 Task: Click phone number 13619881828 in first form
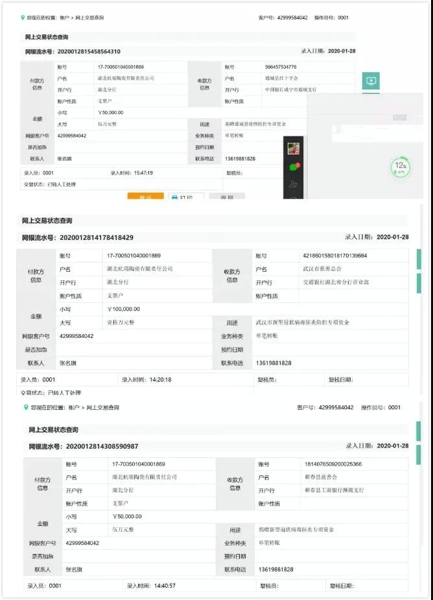(x=240, y=159)
